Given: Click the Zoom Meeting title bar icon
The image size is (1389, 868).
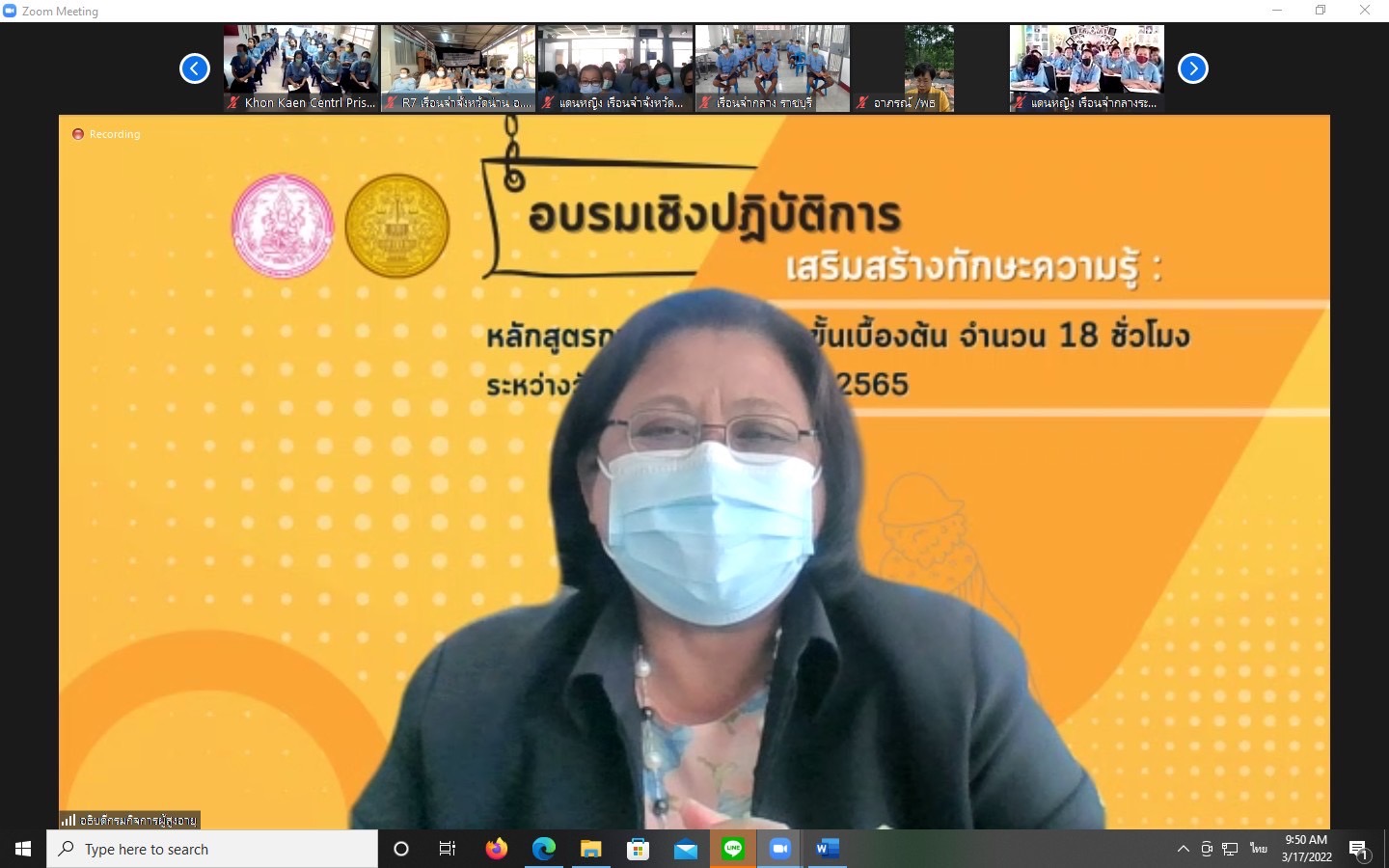Looking at the screenshot, I should tap(10, 11).
